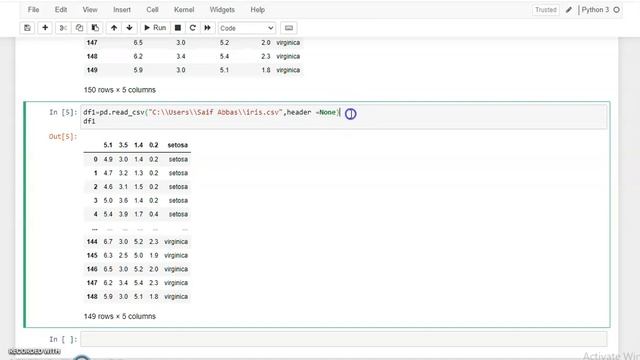Restart kernel and rerun all with fast-forward icon
Image resolution: width=640 pixels, height=360 pixels.
207,28
